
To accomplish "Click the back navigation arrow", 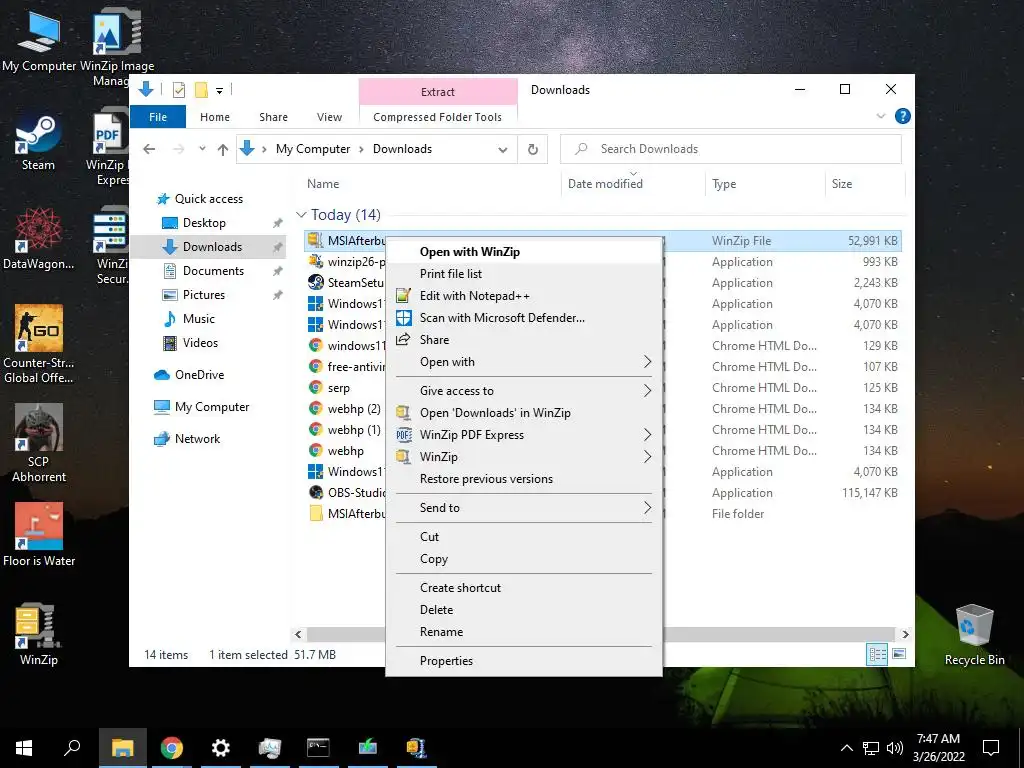I will pyautogui.click(x=149, y=150).
